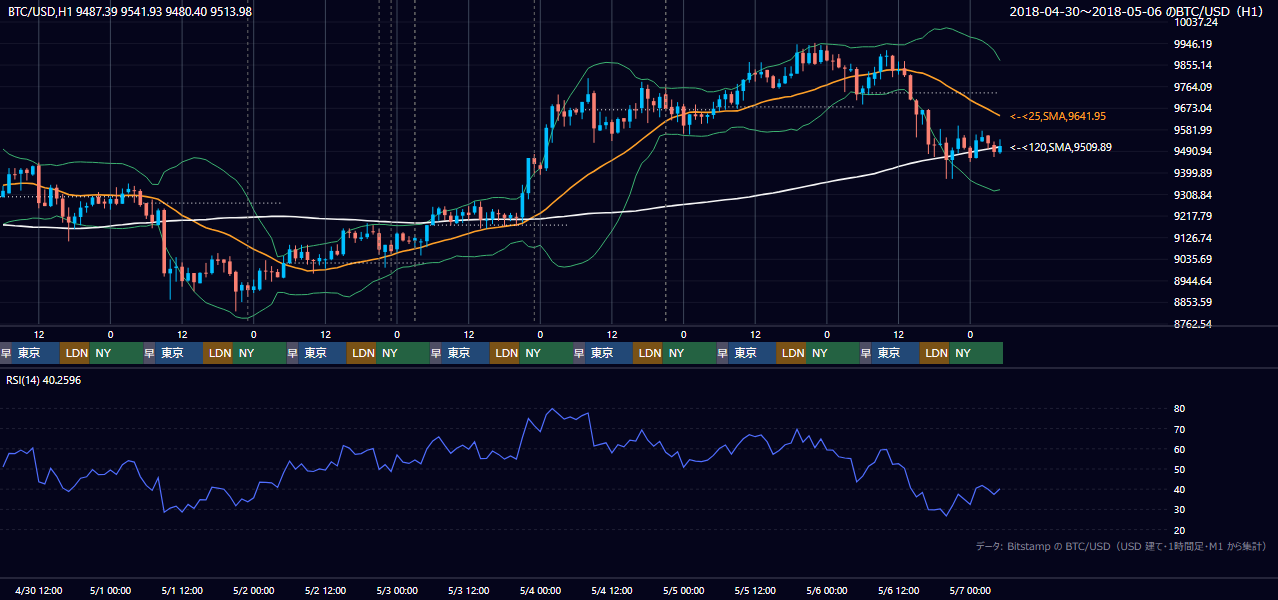Select the 5/6 00:00 date label
The width and height of the screenshot is (1278, 600).
coord(827,591)
